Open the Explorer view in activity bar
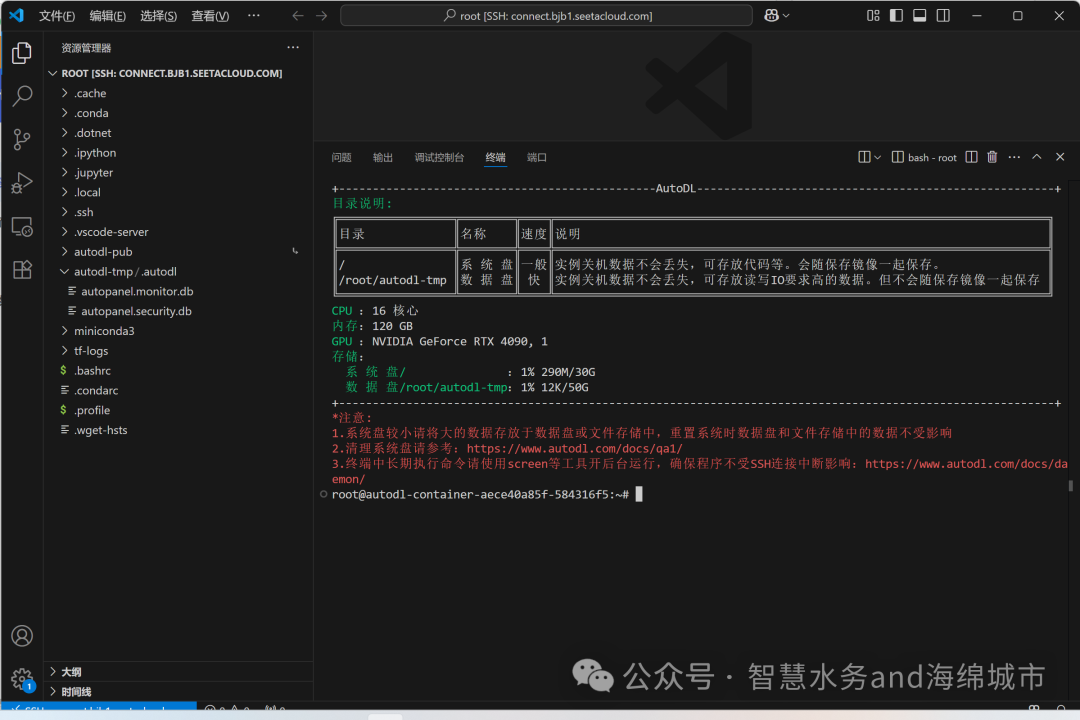1080x720 pixels. pyautogui.click(x=22, y=53)
